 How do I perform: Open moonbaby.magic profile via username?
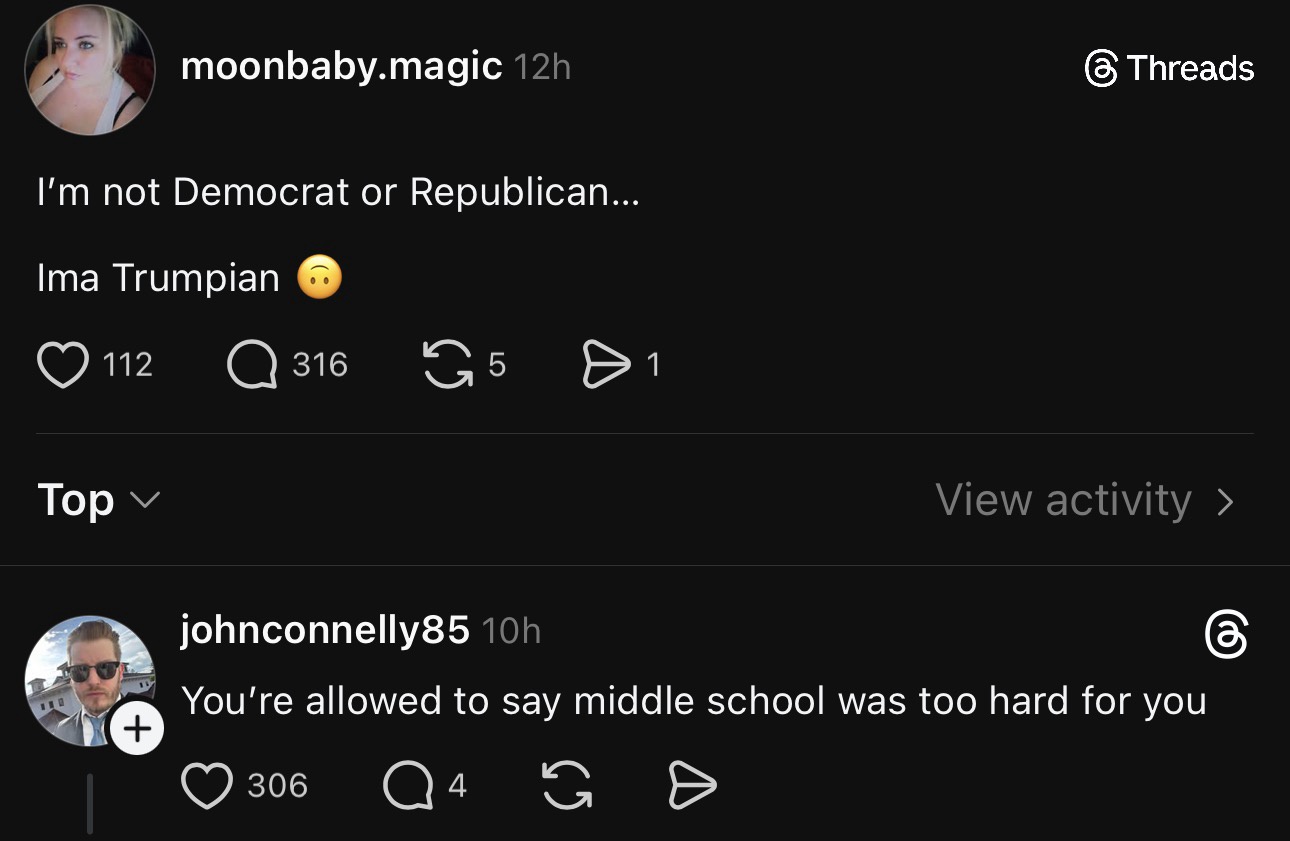(x=341, y=67)
